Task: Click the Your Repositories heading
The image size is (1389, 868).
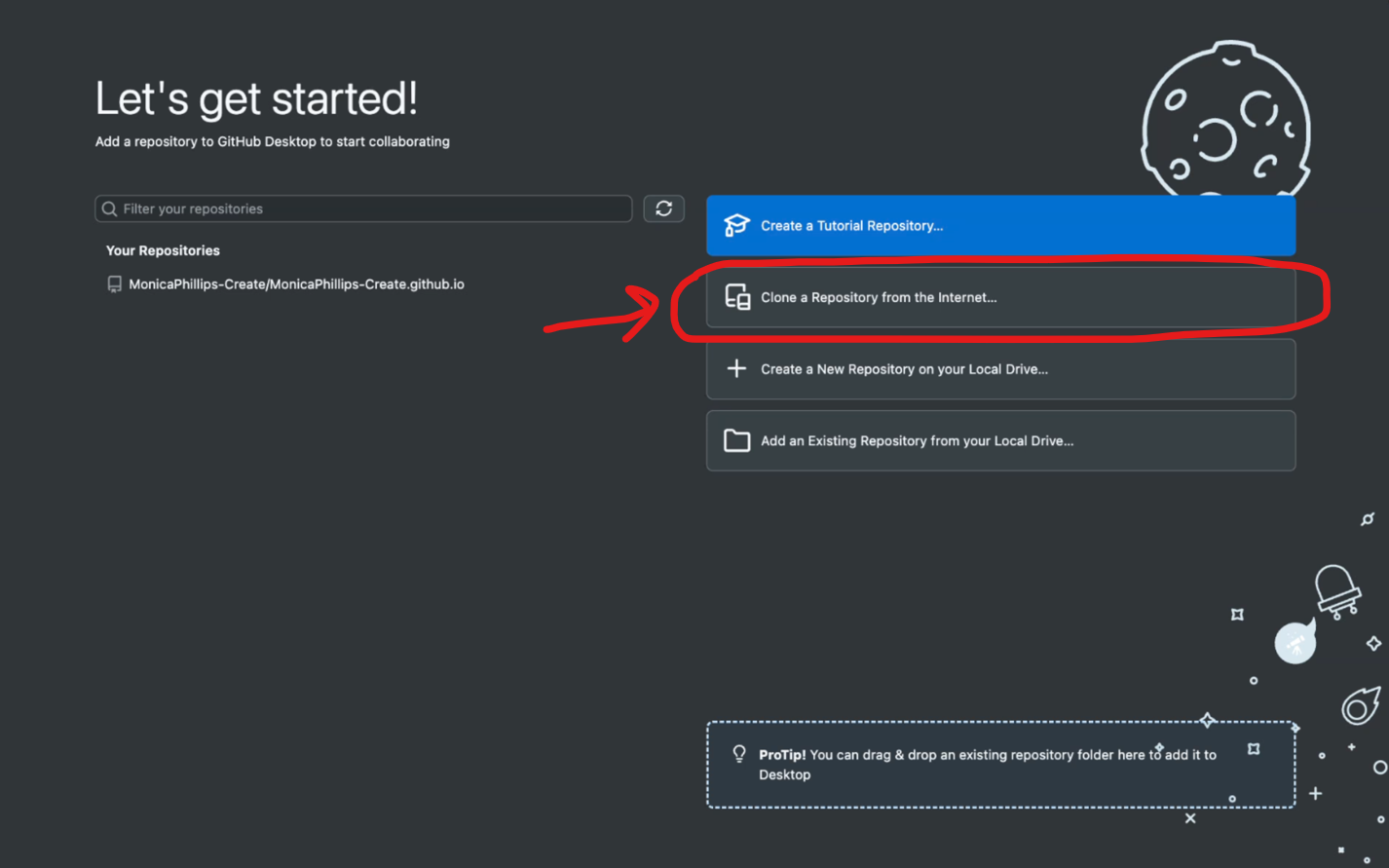Action: coord(163,250)
